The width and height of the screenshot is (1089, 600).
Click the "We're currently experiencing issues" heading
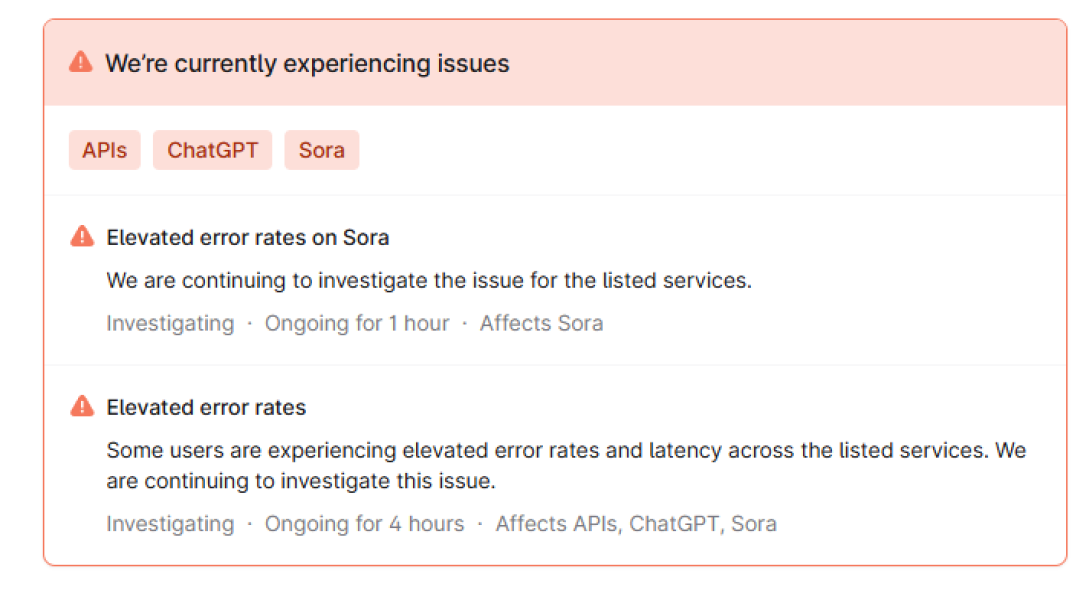[x=307, y=64]
